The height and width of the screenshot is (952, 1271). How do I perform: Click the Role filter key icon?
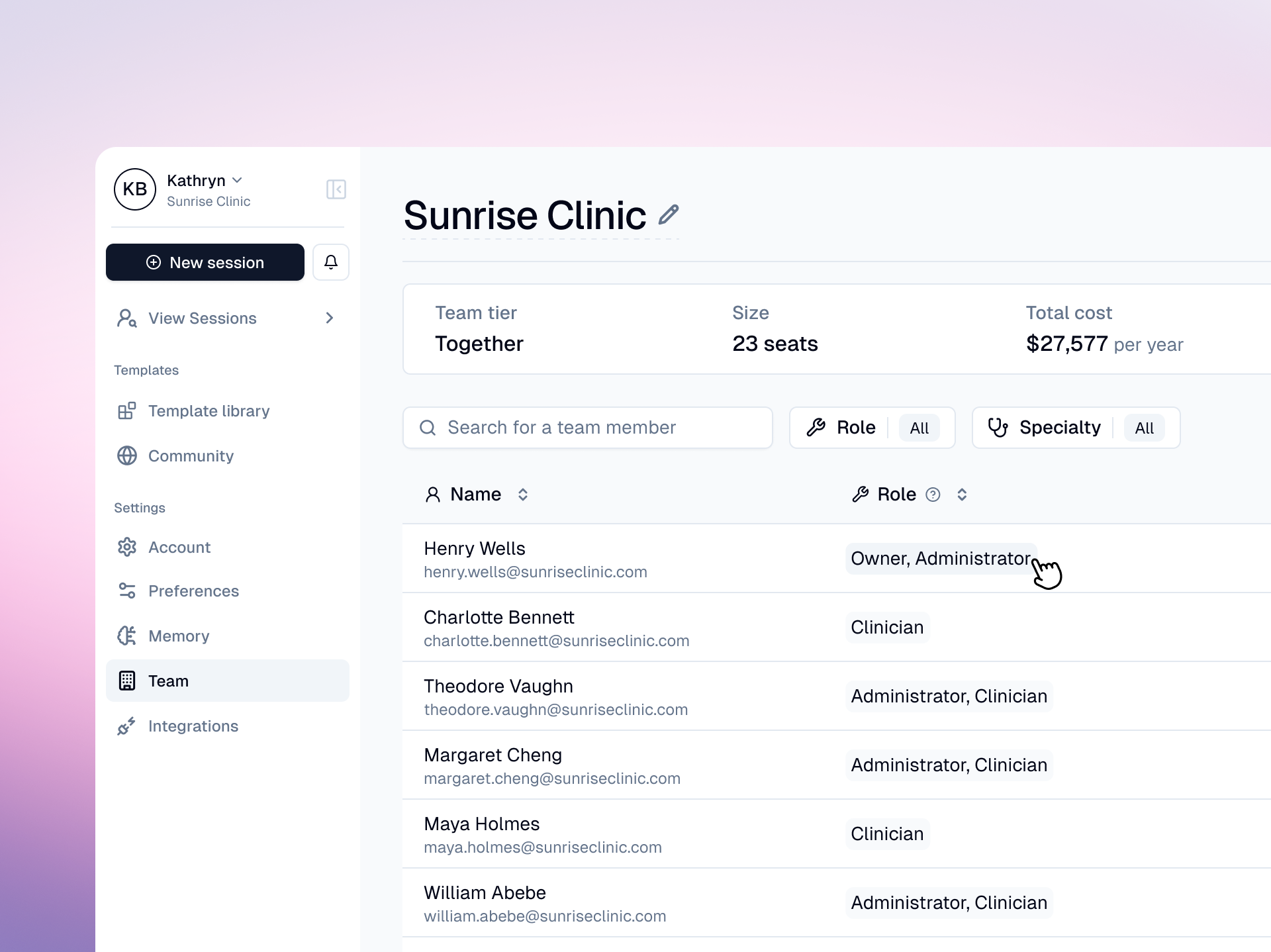pyautogui.click(x=817, y=427)
